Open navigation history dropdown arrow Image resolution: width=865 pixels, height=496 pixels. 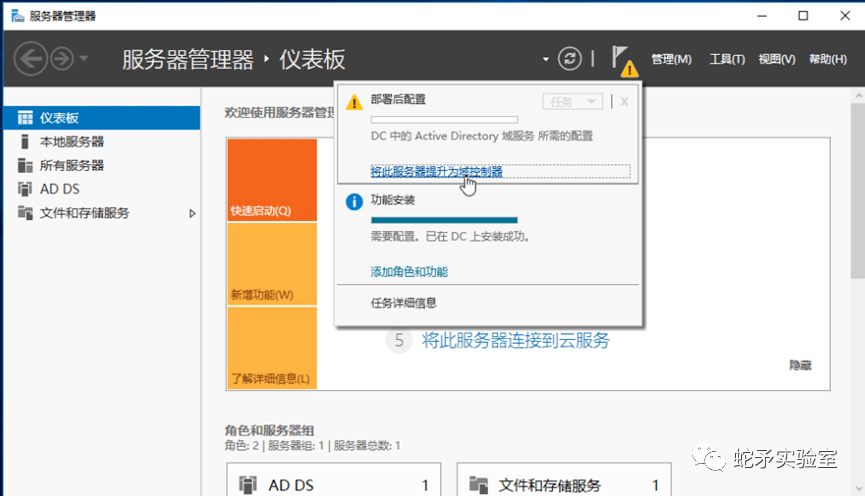pos(84,59)
